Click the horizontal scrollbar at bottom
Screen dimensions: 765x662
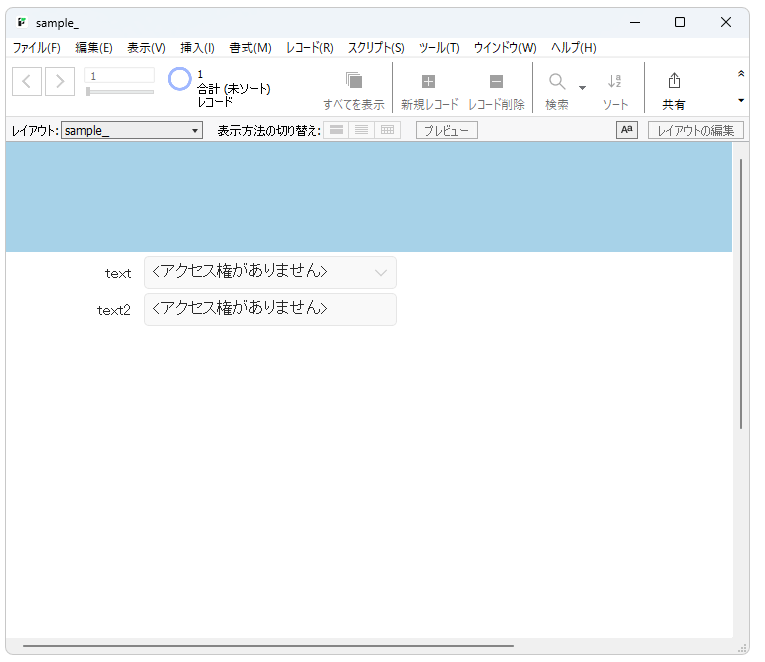[x=268, y=645]
